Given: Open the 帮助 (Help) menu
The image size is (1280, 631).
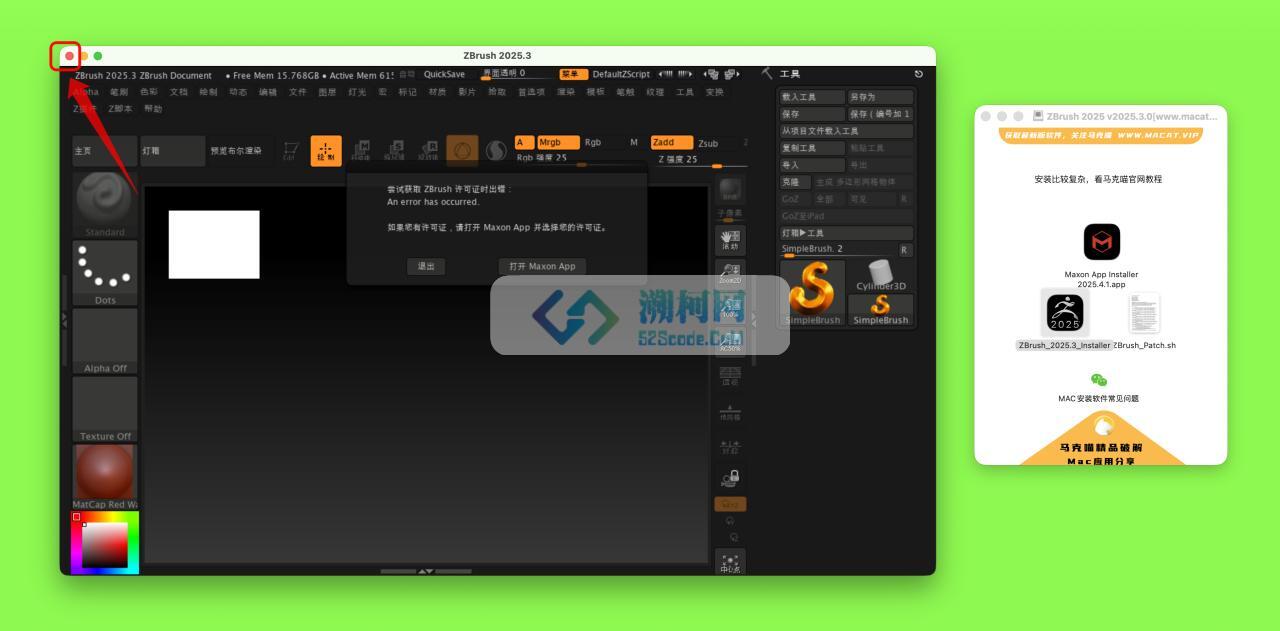Looking at the screenshot, I should click(x=153, y=109).
